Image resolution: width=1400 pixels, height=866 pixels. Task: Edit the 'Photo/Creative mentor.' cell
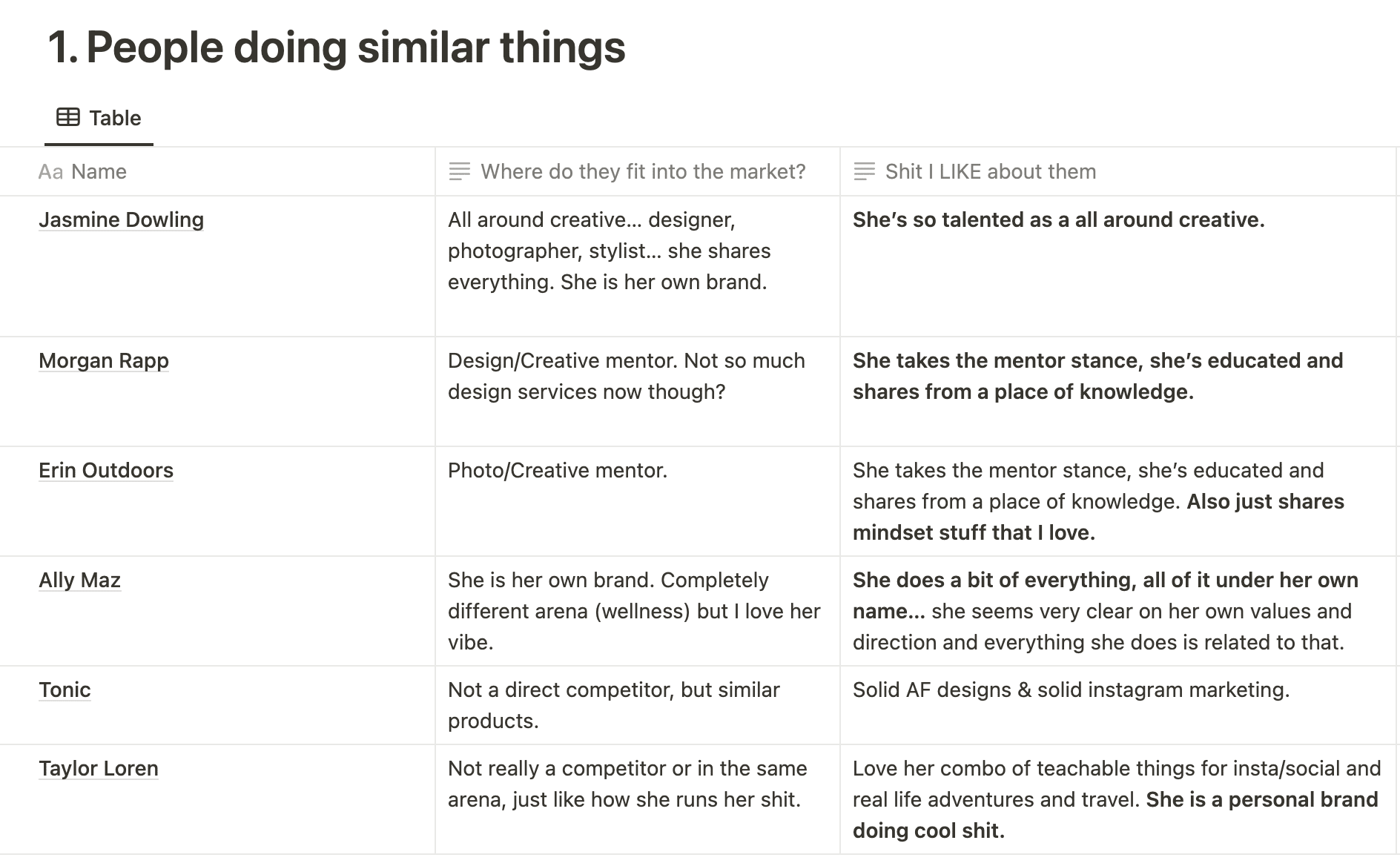click(x=638, y=501)
